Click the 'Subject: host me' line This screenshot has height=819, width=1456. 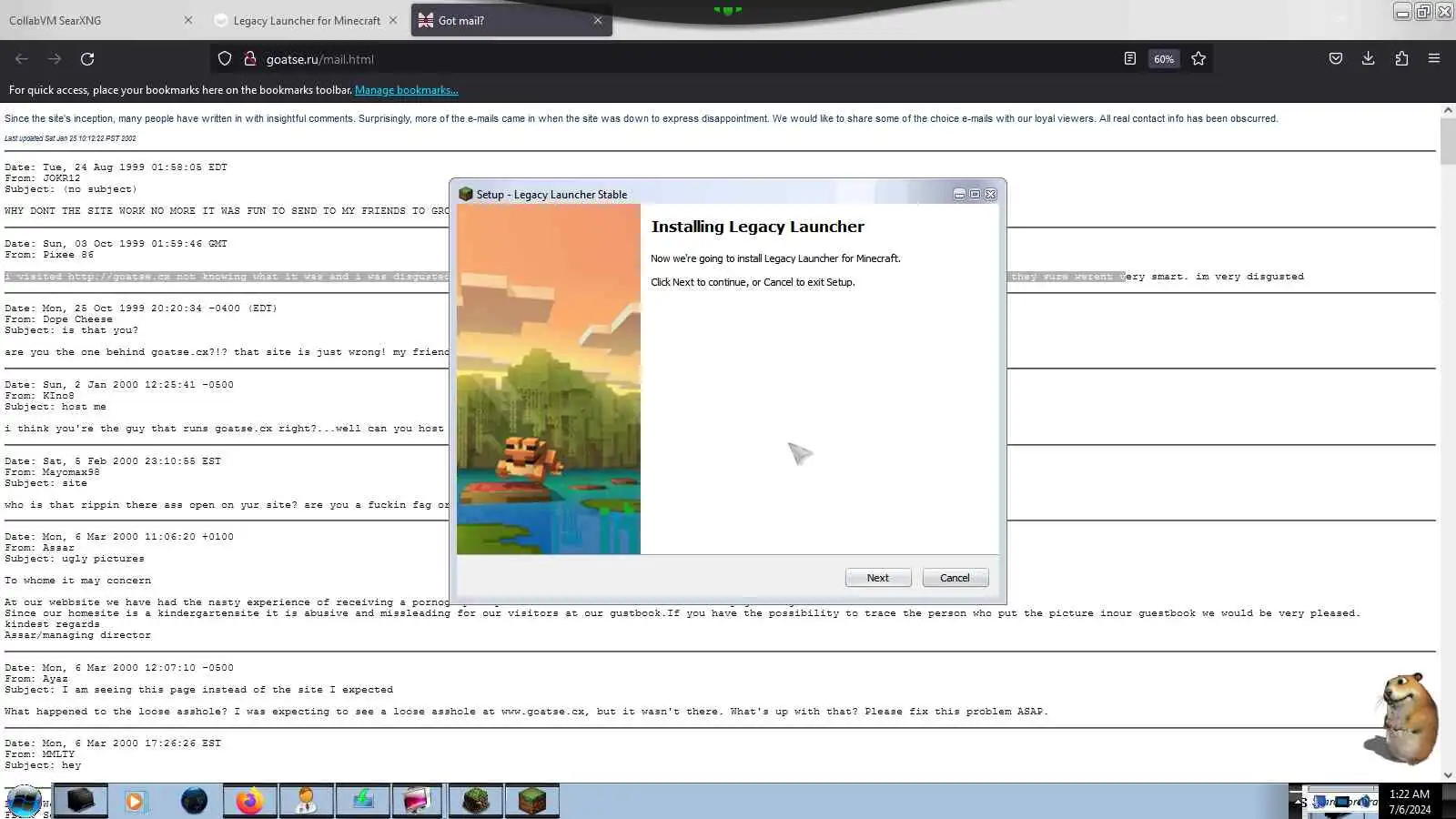[x=56, y=407]
